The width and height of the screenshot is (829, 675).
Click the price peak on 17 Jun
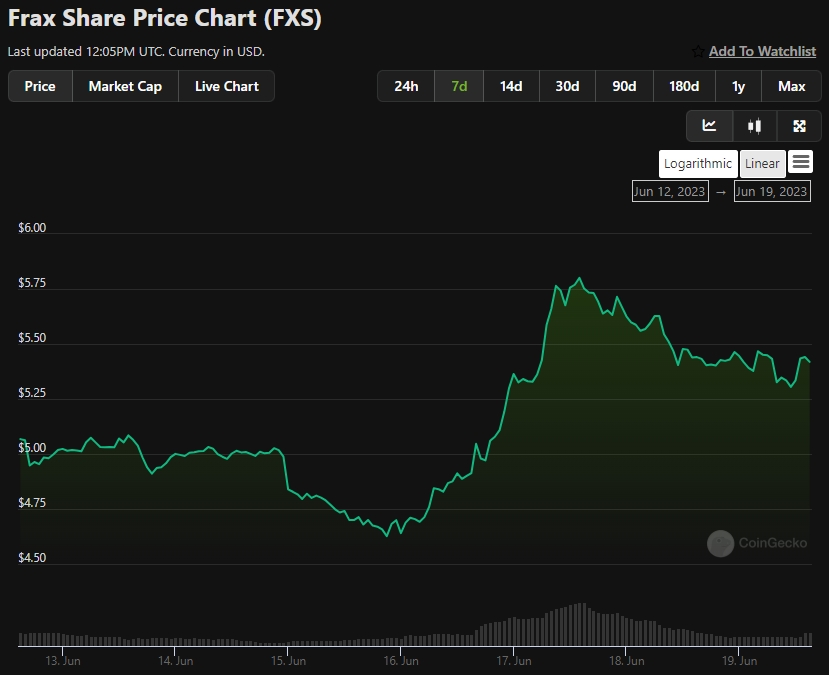click(580, 279)
